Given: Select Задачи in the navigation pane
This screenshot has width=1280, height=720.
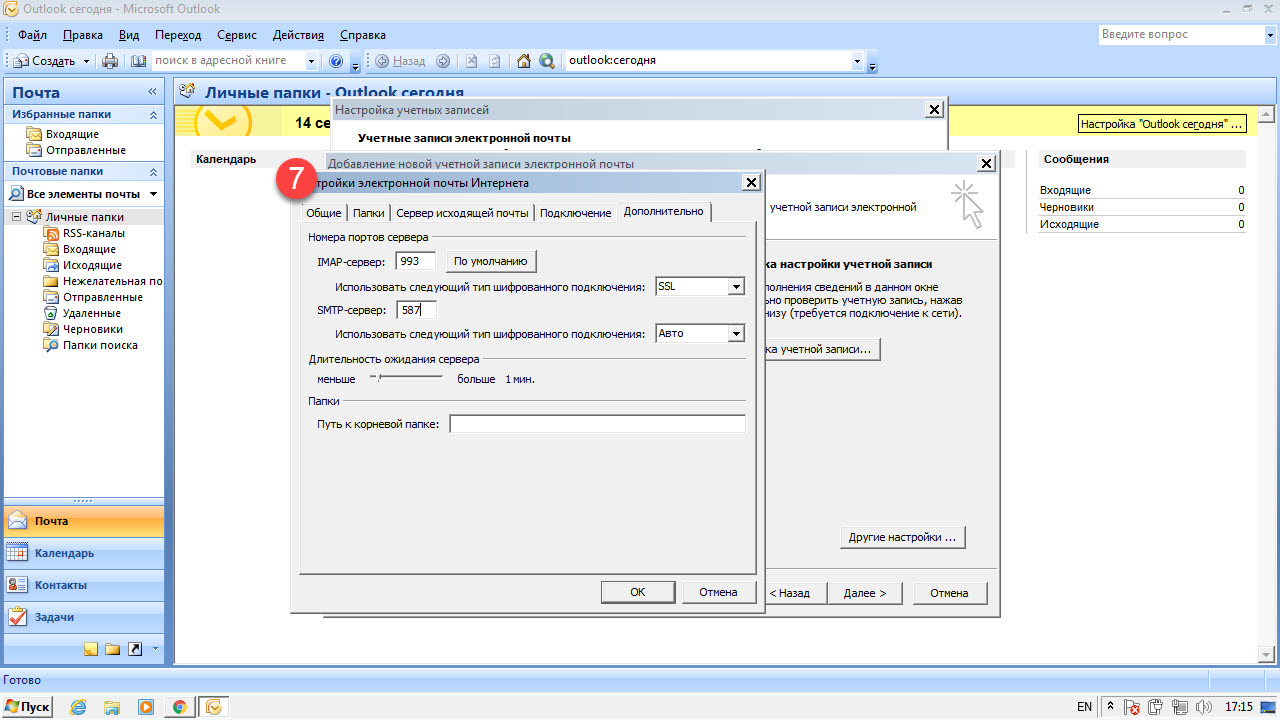Looking at the screenshot, I should (x=83, y=617).
